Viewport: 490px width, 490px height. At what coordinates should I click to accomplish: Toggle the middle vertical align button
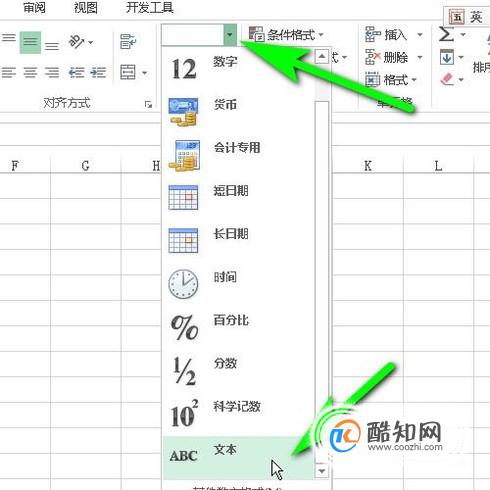(30, 42)
